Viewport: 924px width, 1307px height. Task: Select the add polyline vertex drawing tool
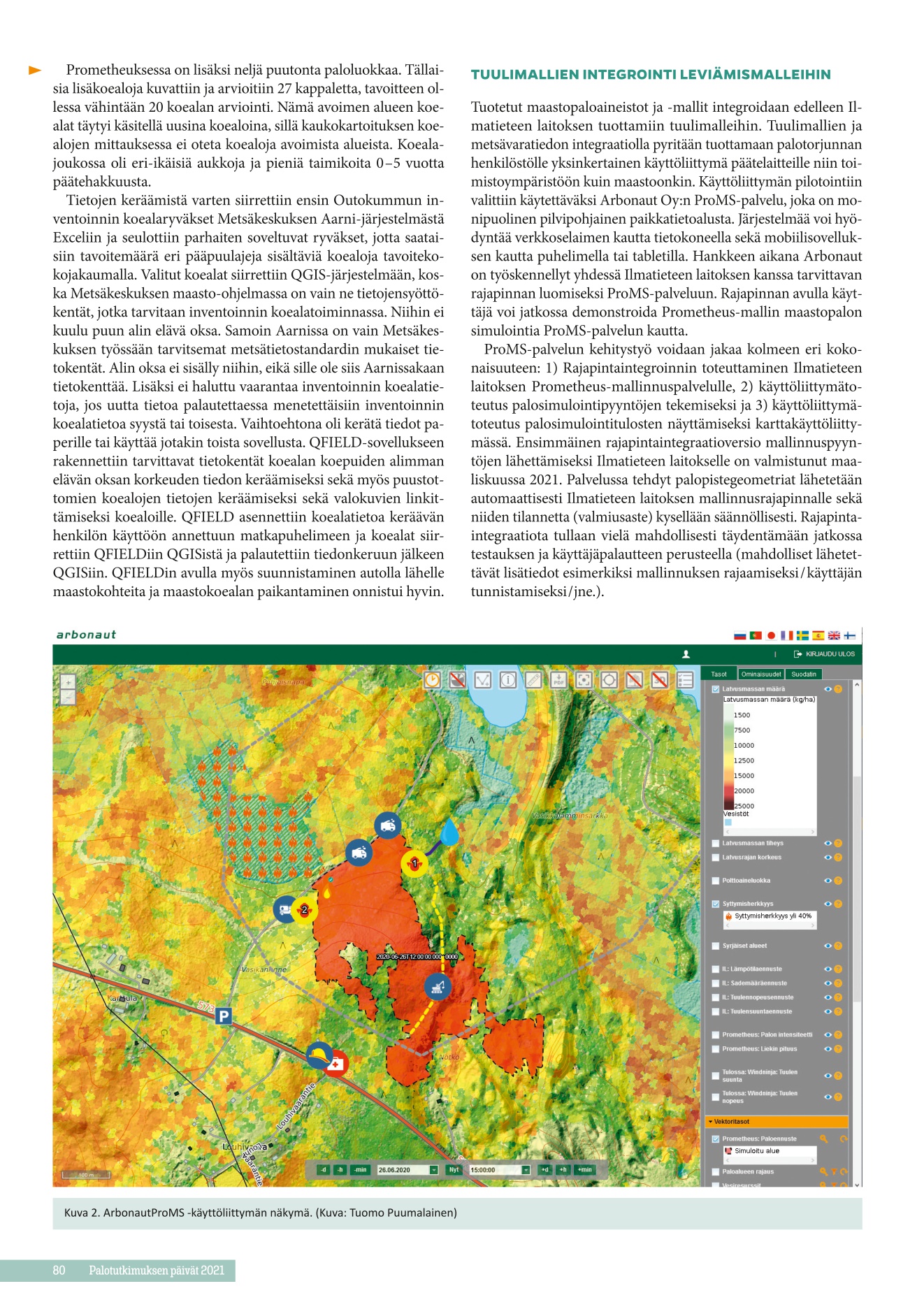pyautogui.click(x=483, y=679)
